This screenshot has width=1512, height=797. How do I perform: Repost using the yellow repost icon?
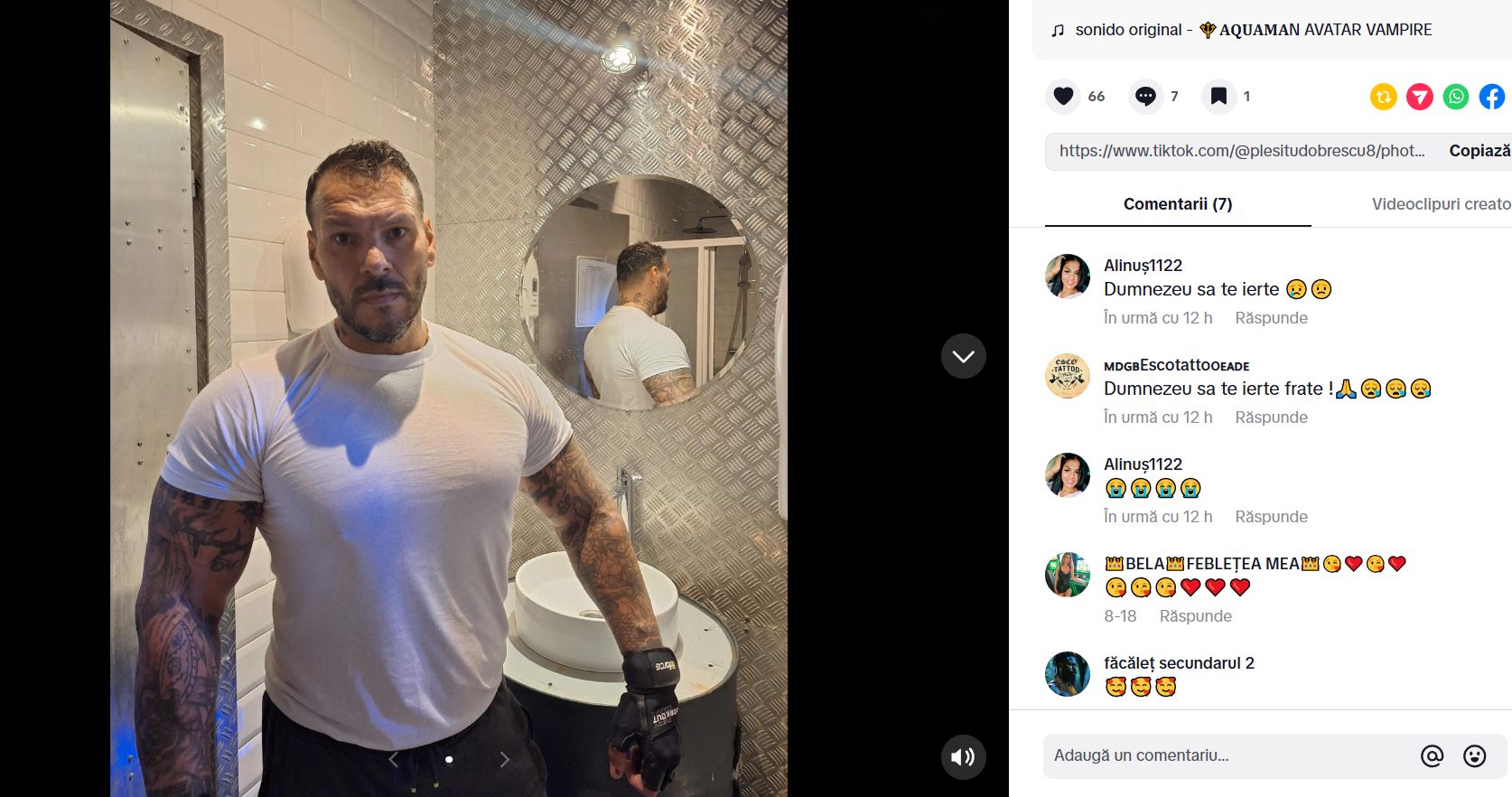pos(1383,97)
